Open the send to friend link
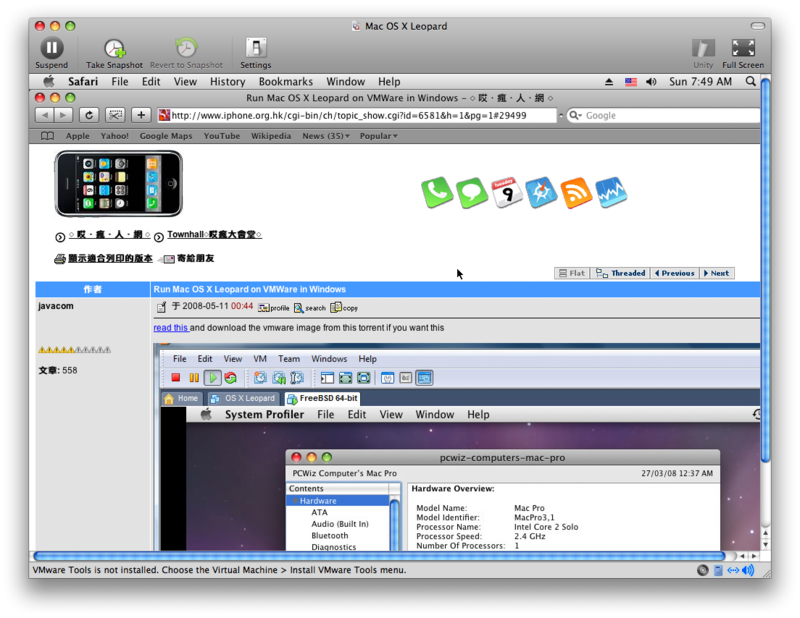This screenshot has height=618, width=800. pos(195,258)
